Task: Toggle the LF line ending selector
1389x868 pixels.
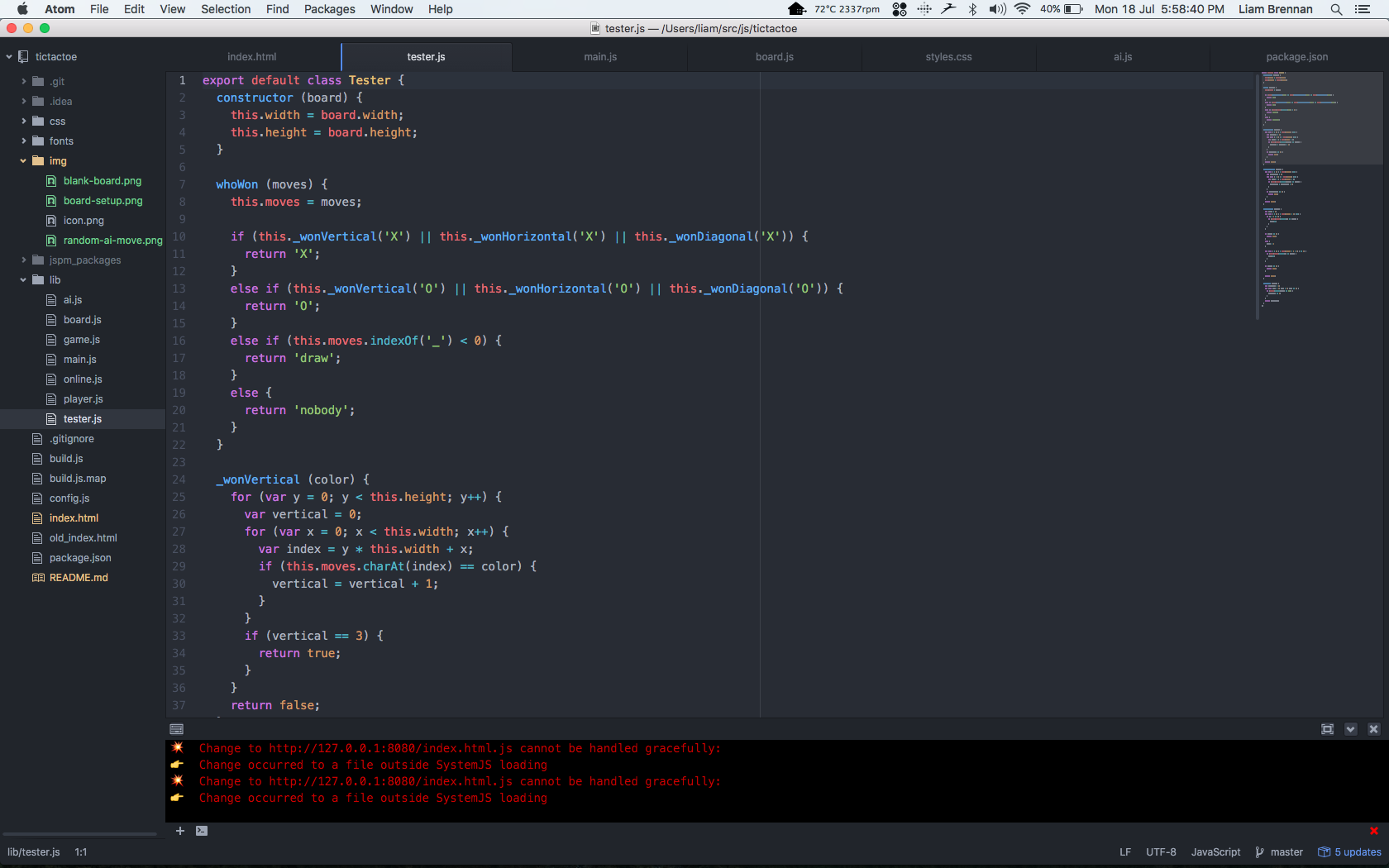Action: pos(1124,852)
